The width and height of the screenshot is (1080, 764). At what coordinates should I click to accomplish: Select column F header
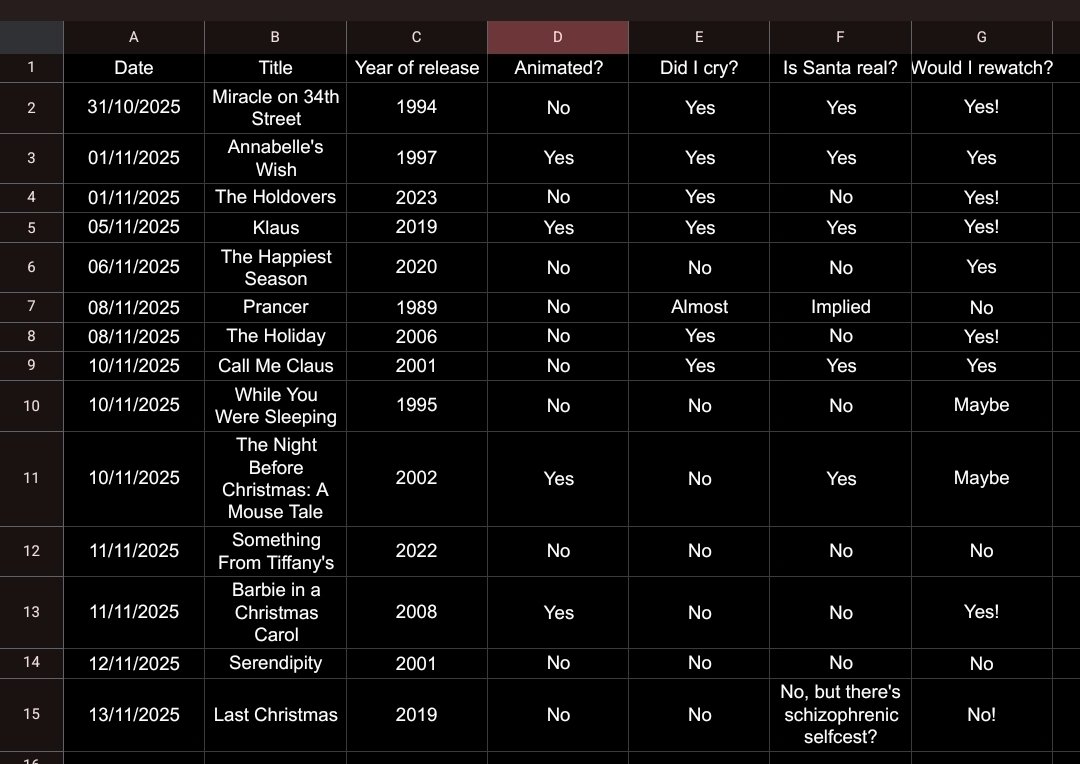point(840,37)
